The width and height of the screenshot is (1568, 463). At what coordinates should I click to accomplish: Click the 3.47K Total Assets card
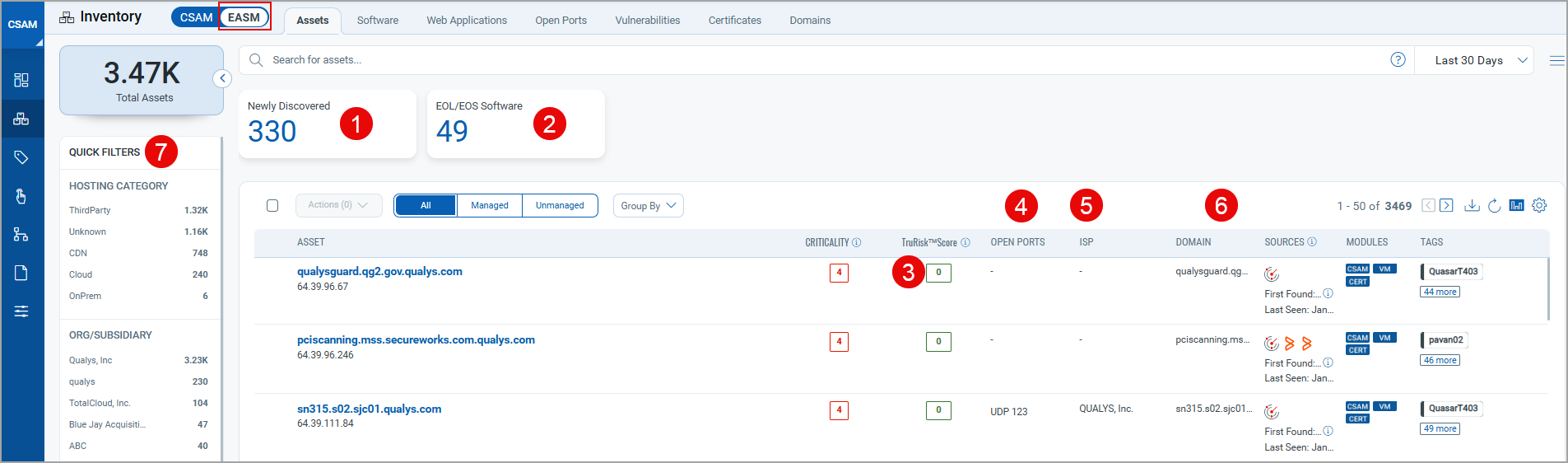pyautogui.click(x=142, y=80)
